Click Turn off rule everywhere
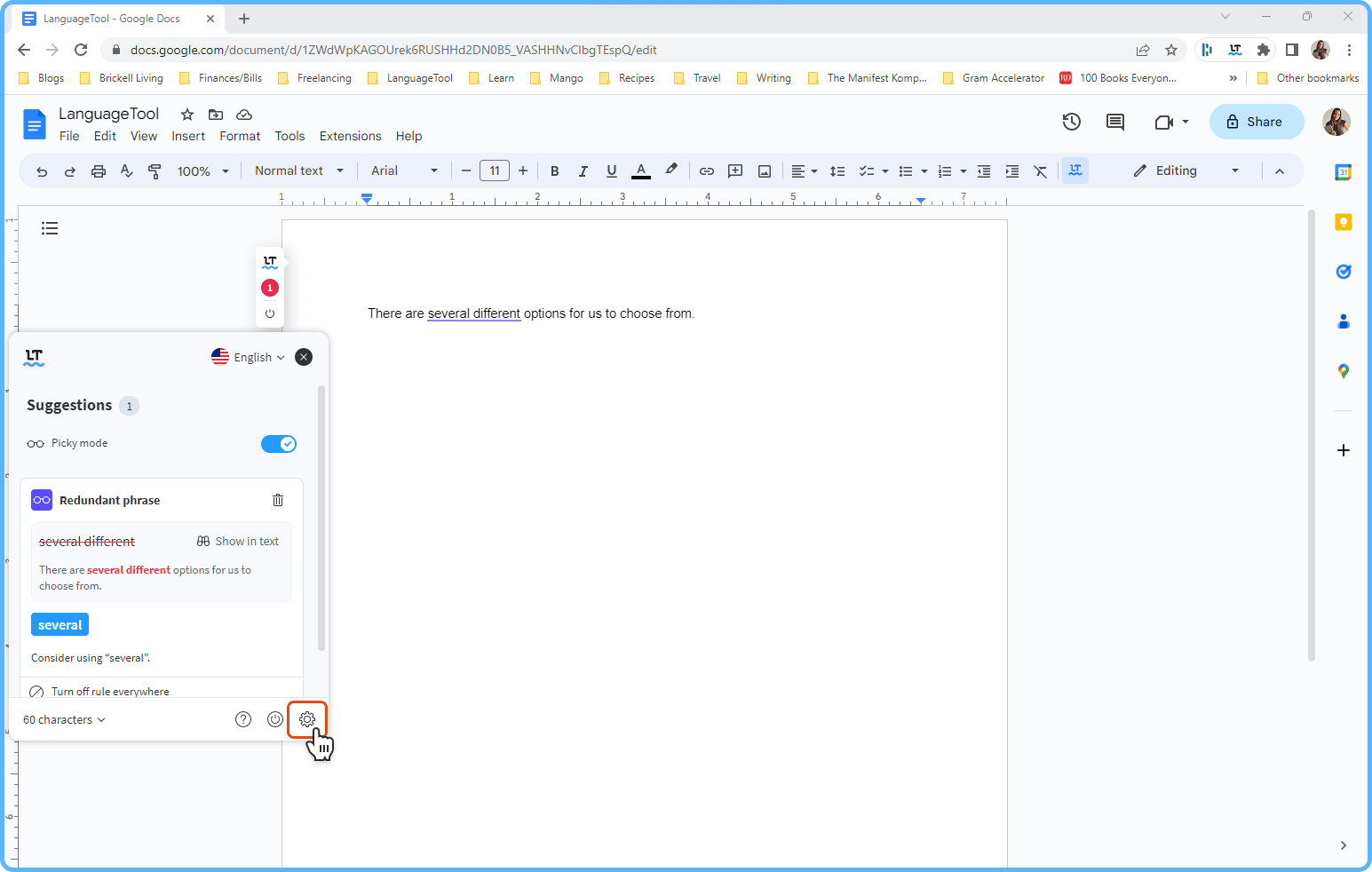 pyautogui.click(x=99, y=691)
